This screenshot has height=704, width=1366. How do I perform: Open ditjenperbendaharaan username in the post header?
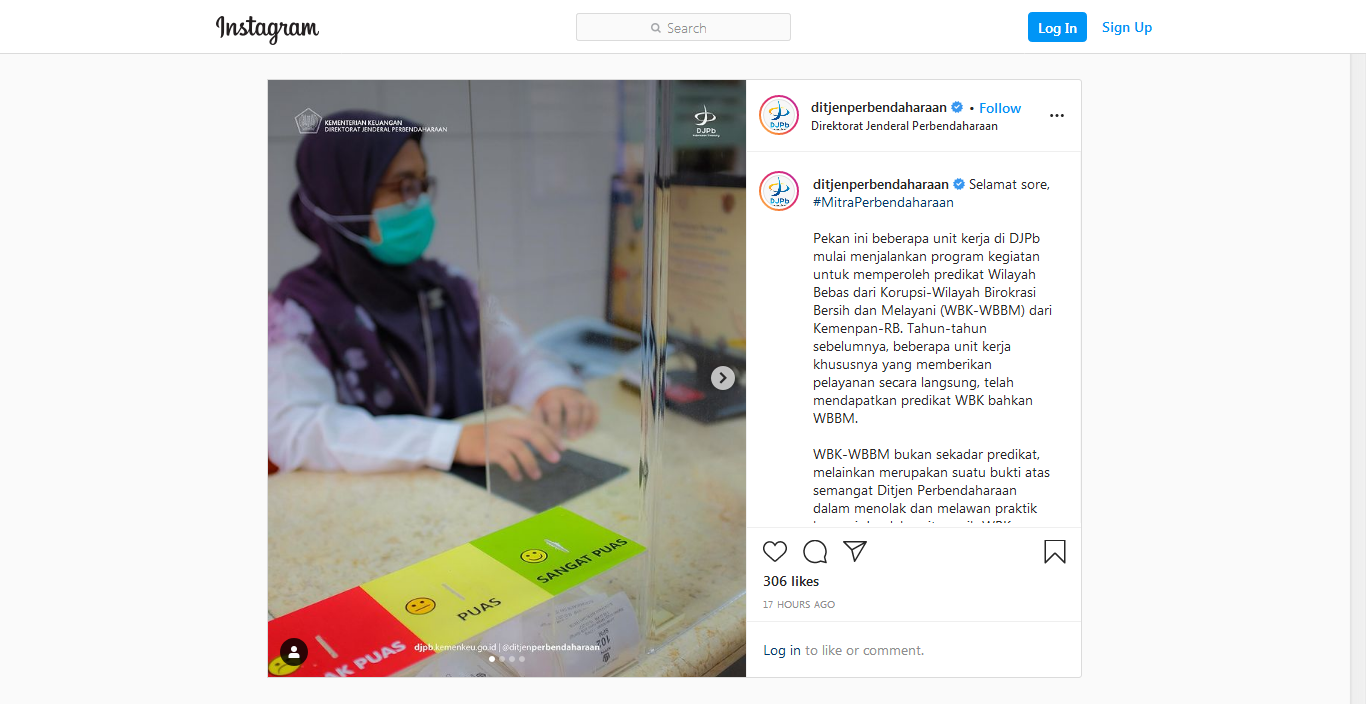tap(879, 107)
